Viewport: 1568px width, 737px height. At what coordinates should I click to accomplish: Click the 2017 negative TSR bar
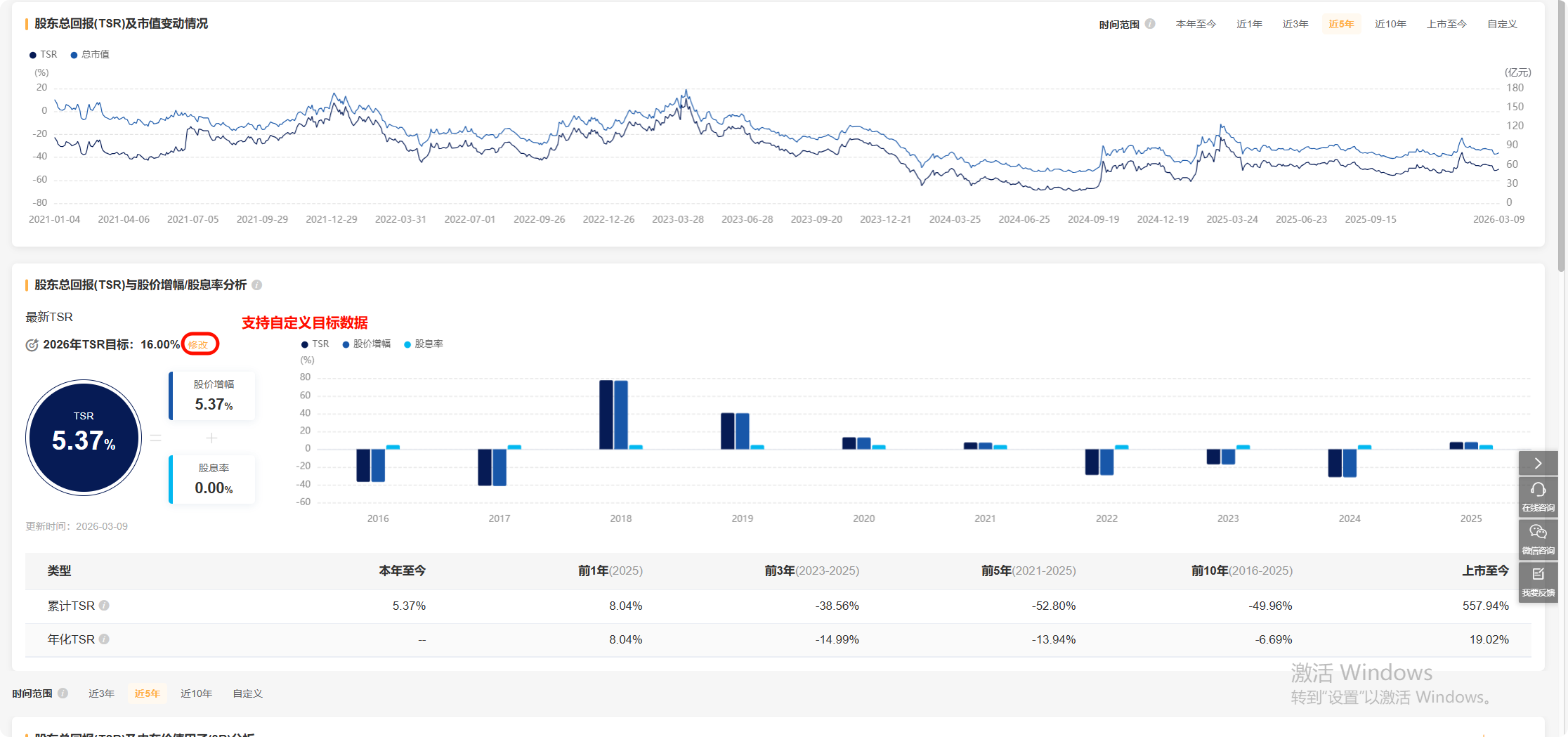tap(485, 467)
